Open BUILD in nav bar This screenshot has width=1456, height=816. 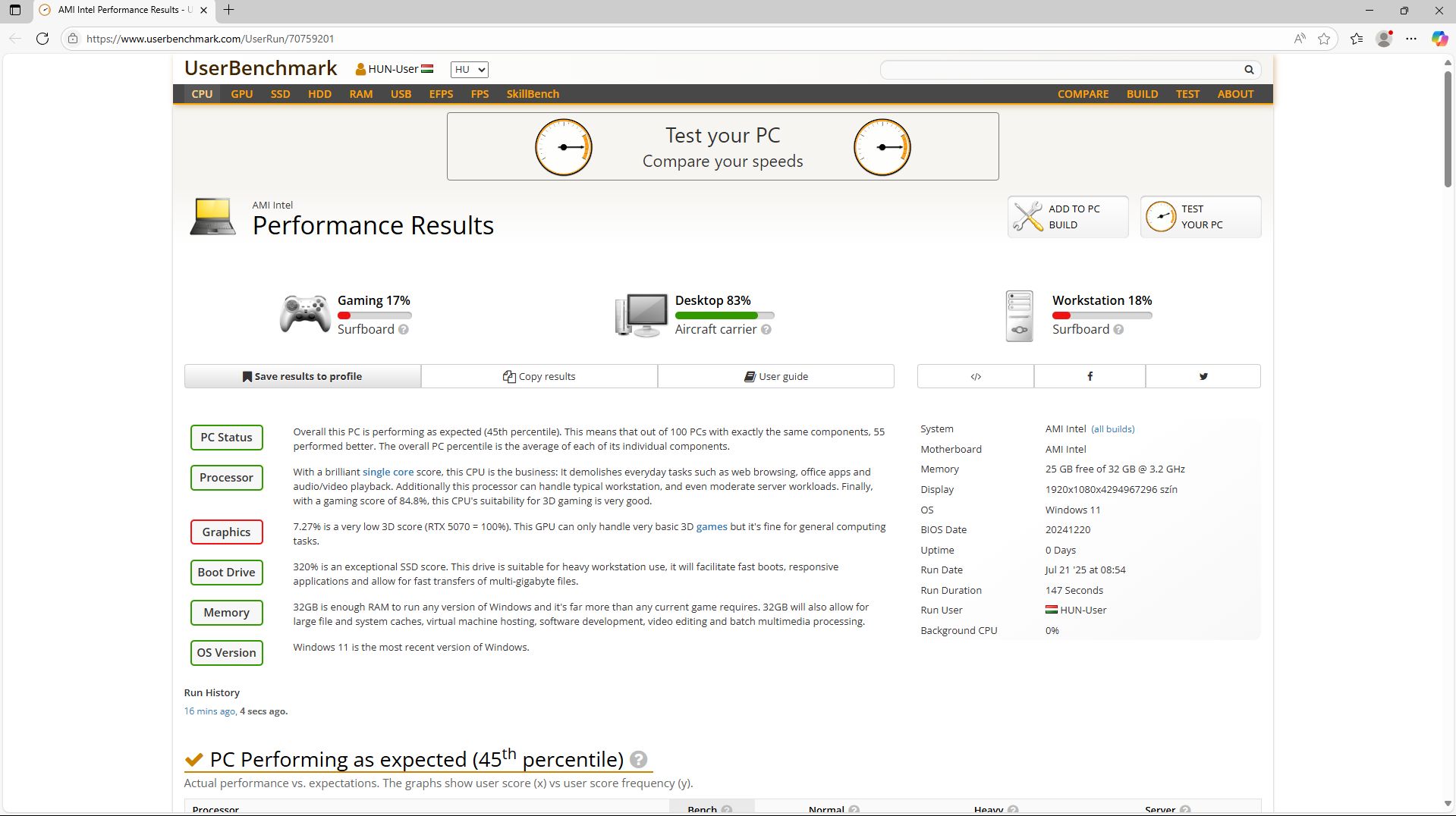tap(1142, 94)
